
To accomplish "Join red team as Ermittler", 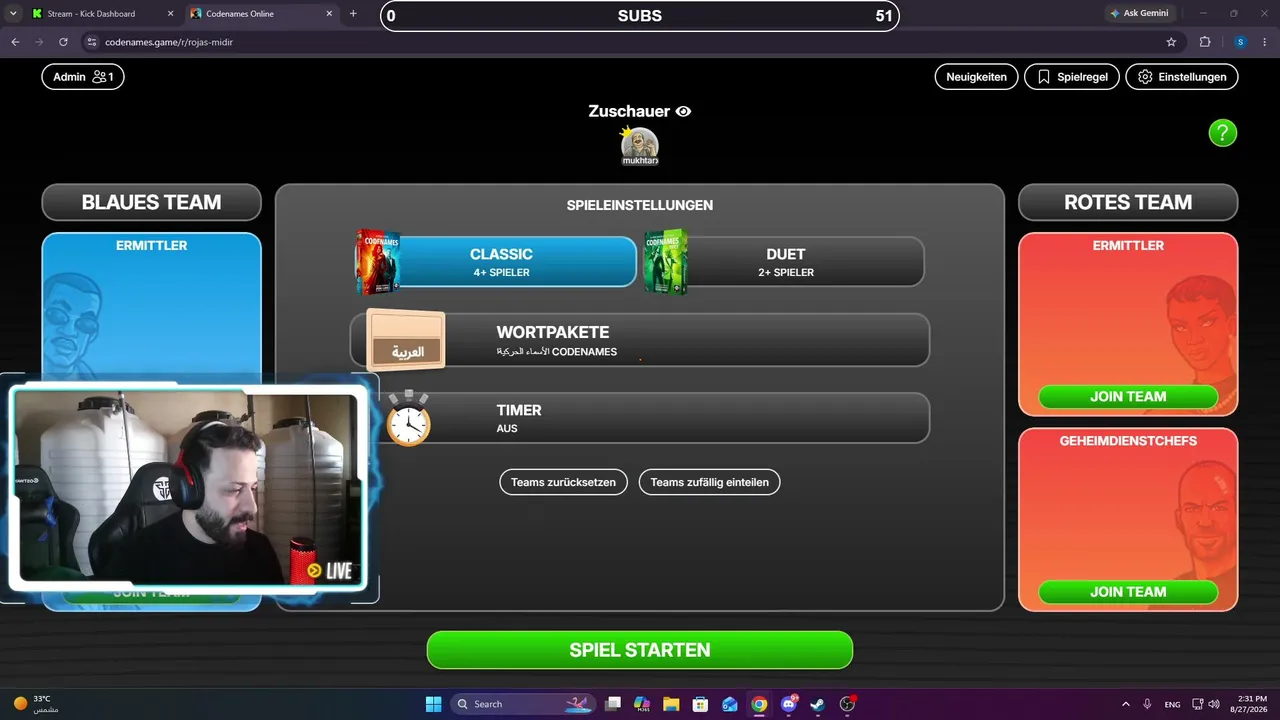I will [x=1128, y=397].
